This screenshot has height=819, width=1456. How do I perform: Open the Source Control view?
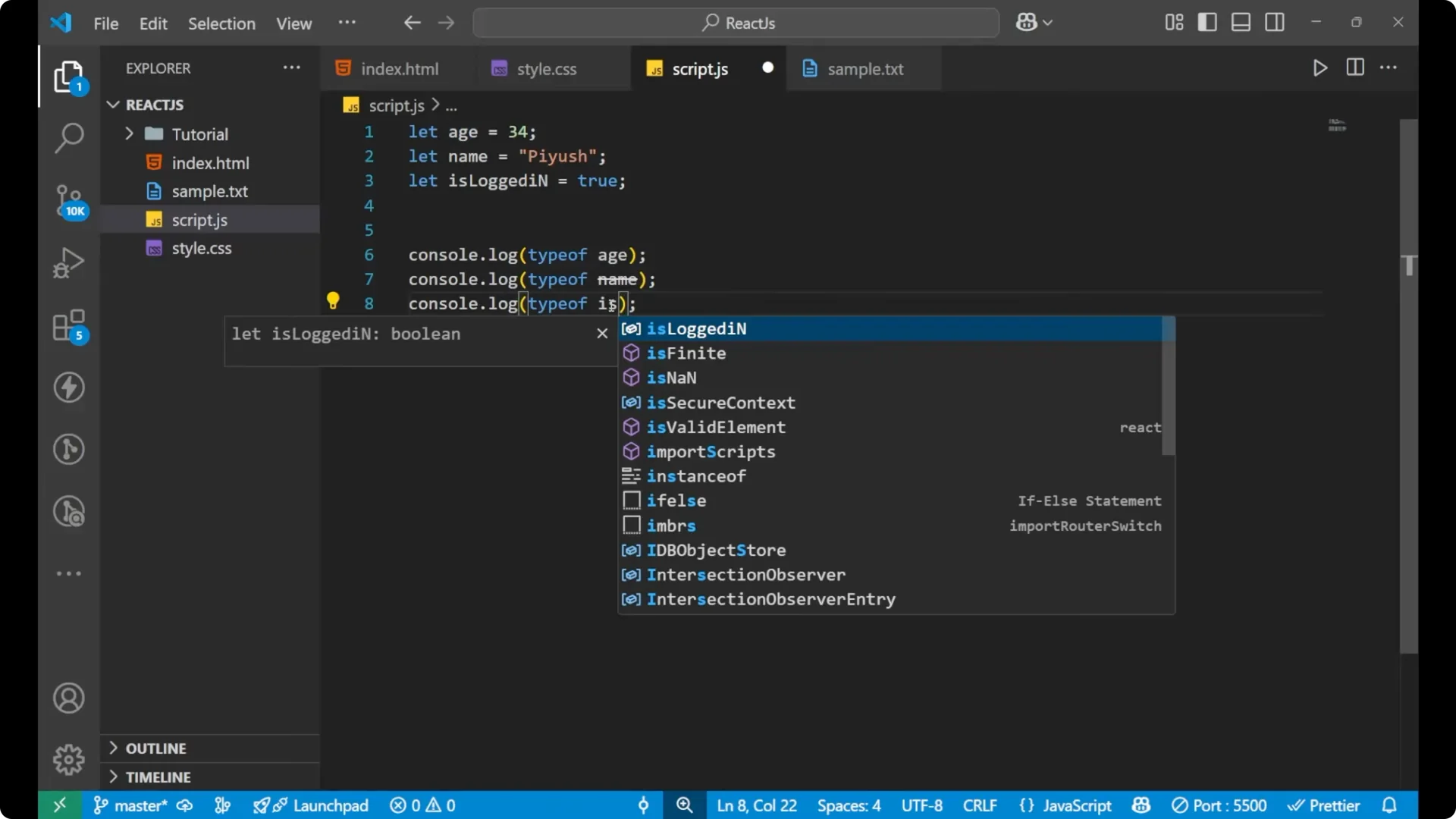tap(69, 201)
